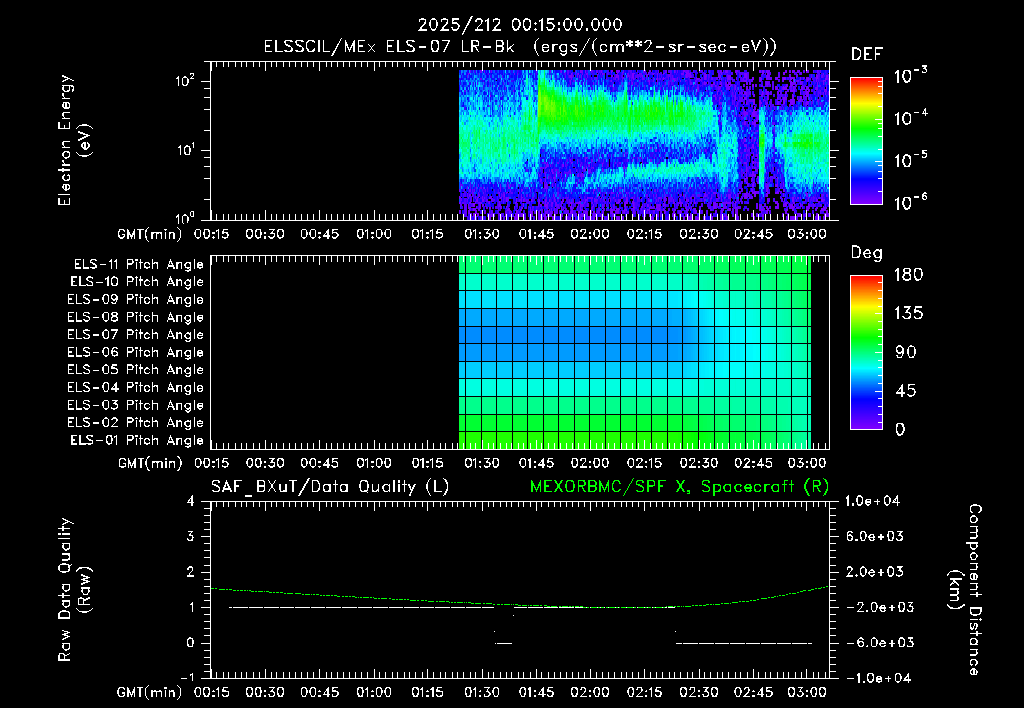Select the ELS-09 Pitch Angle row label
The image size is (1024, 708).
(135, 300)
